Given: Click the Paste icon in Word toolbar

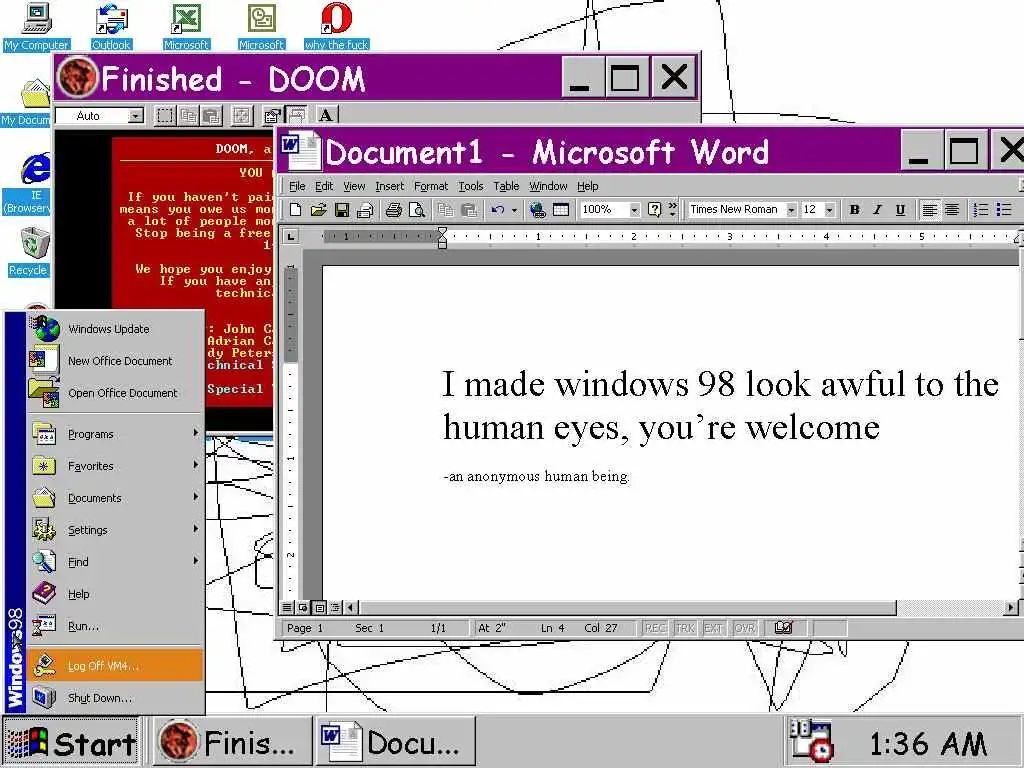Looking at the screenshot, I should [468, 210].
